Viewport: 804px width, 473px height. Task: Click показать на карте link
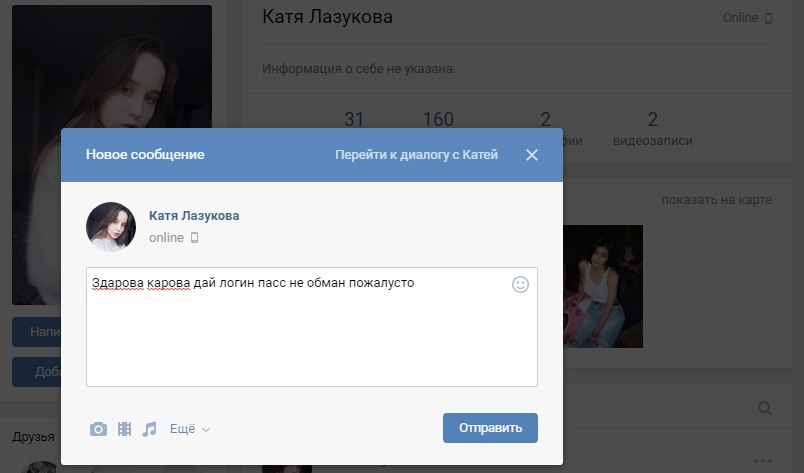pyautogui.click(x=716, y=200)
